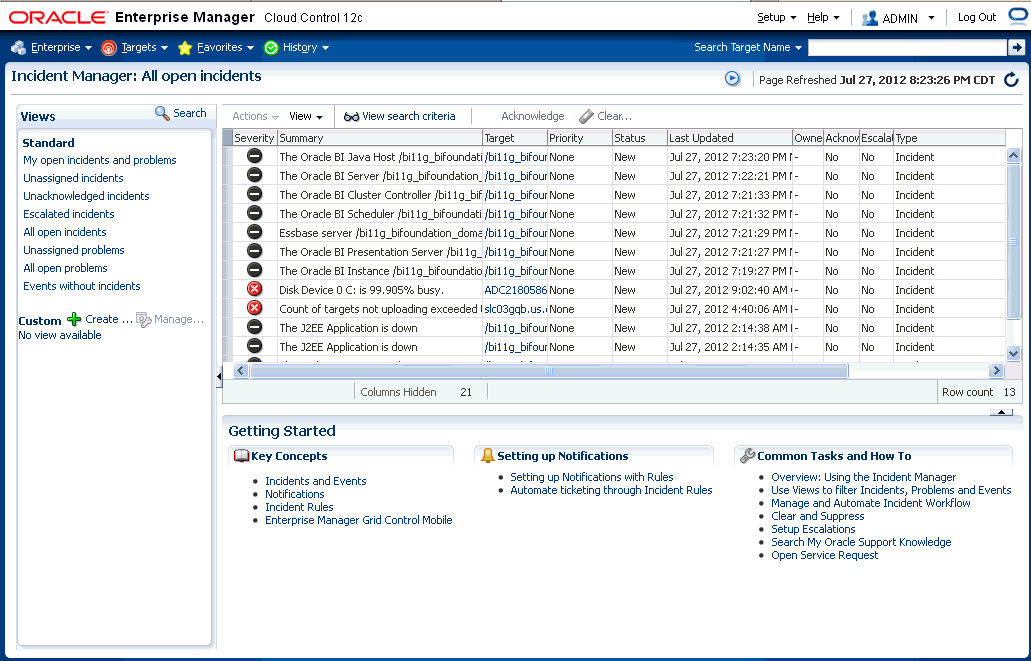Open the ADMIN user dropdown

pyautogui.click(x=907, y=18)
